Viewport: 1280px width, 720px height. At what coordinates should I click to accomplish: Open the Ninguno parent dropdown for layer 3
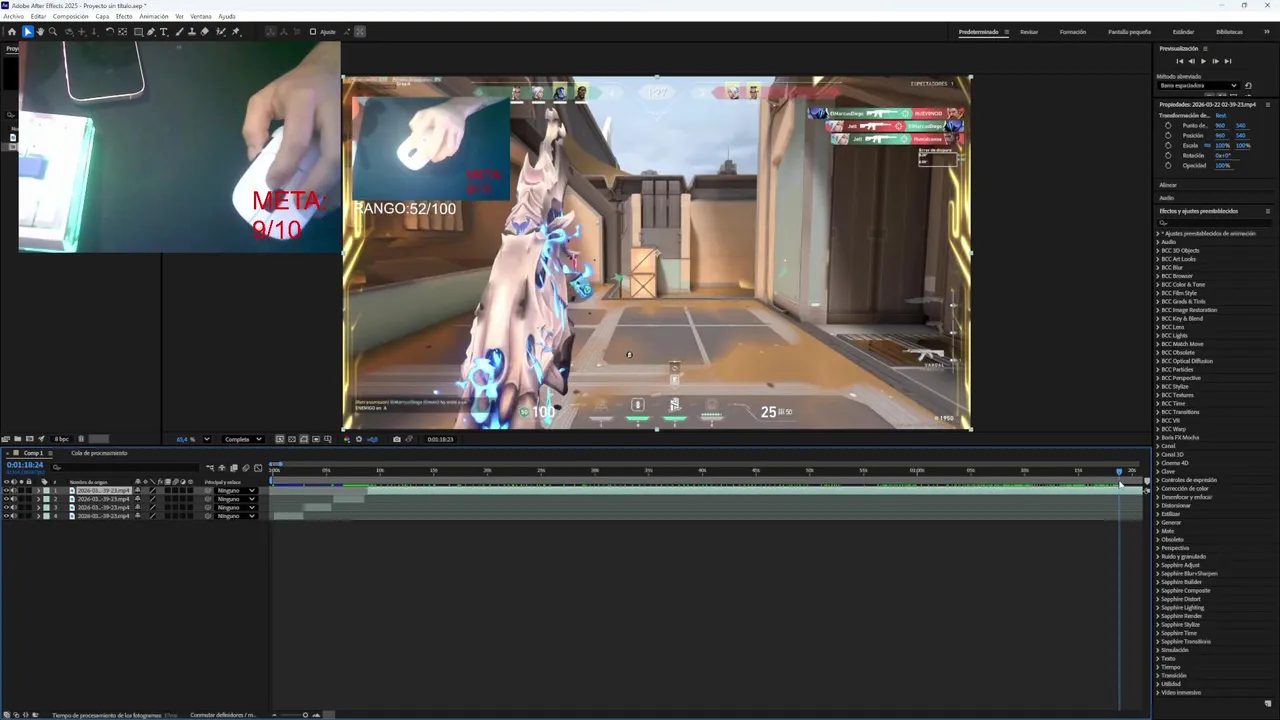(236, 507)
